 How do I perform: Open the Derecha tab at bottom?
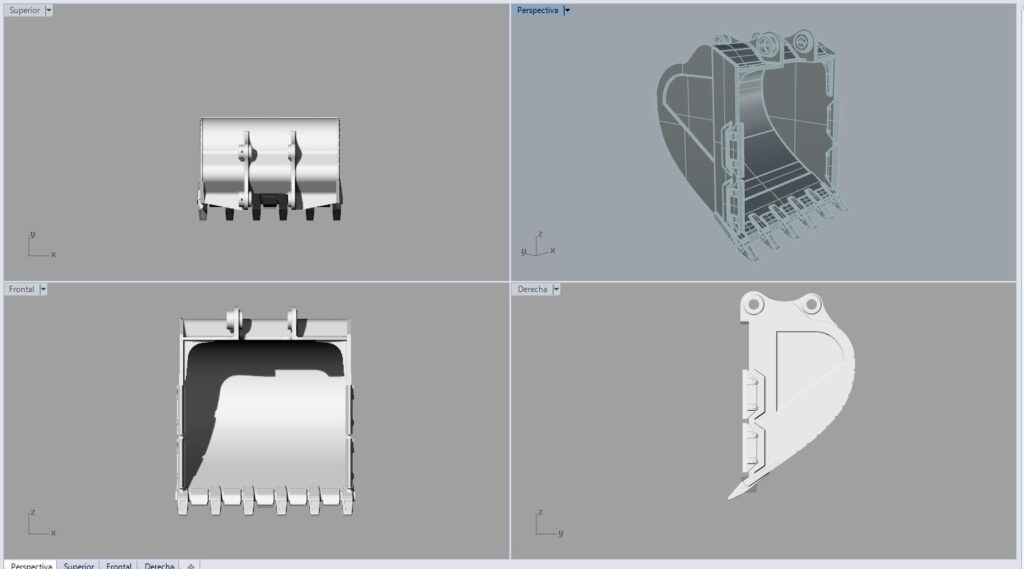(159, 565)
